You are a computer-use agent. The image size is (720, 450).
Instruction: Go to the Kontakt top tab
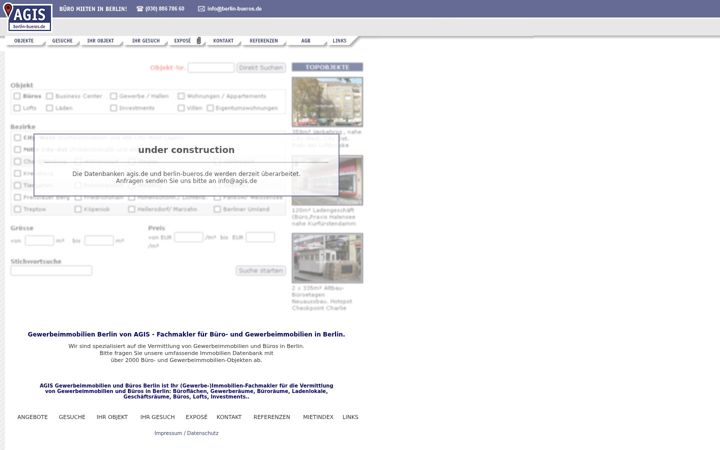click(224, 41)
